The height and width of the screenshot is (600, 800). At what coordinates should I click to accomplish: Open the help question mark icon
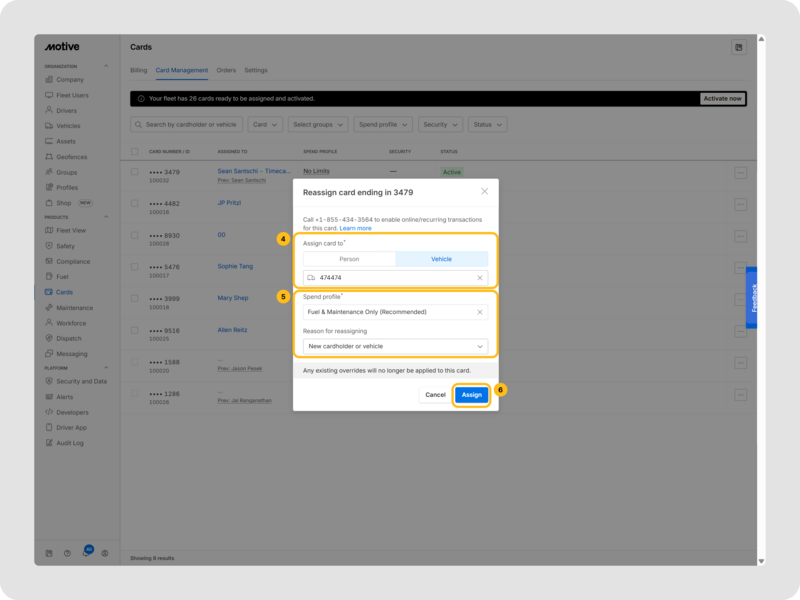(67, 553)
